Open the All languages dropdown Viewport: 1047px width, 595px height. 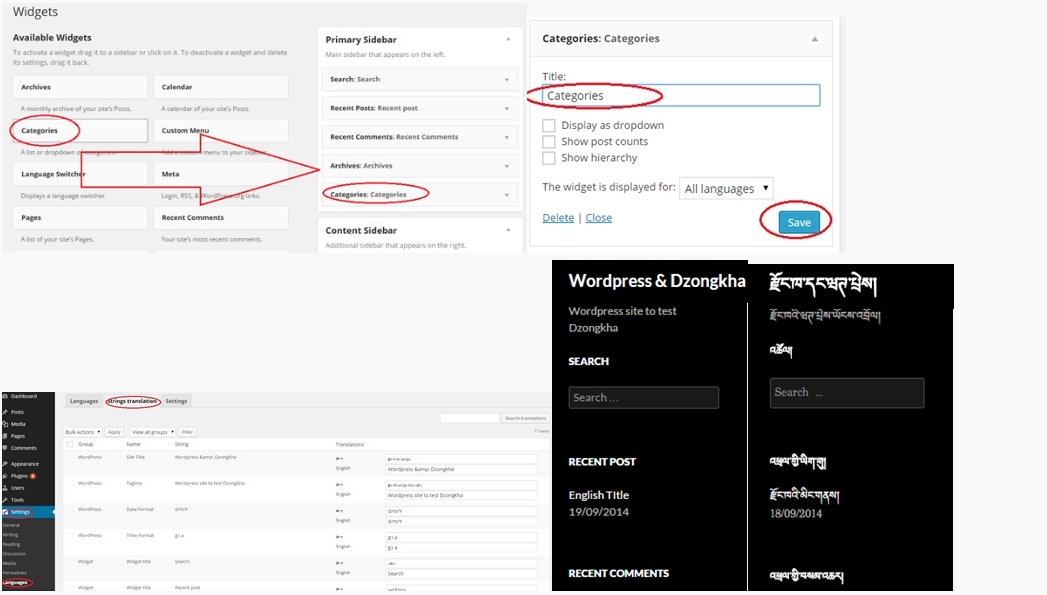(x=726, y=188)
